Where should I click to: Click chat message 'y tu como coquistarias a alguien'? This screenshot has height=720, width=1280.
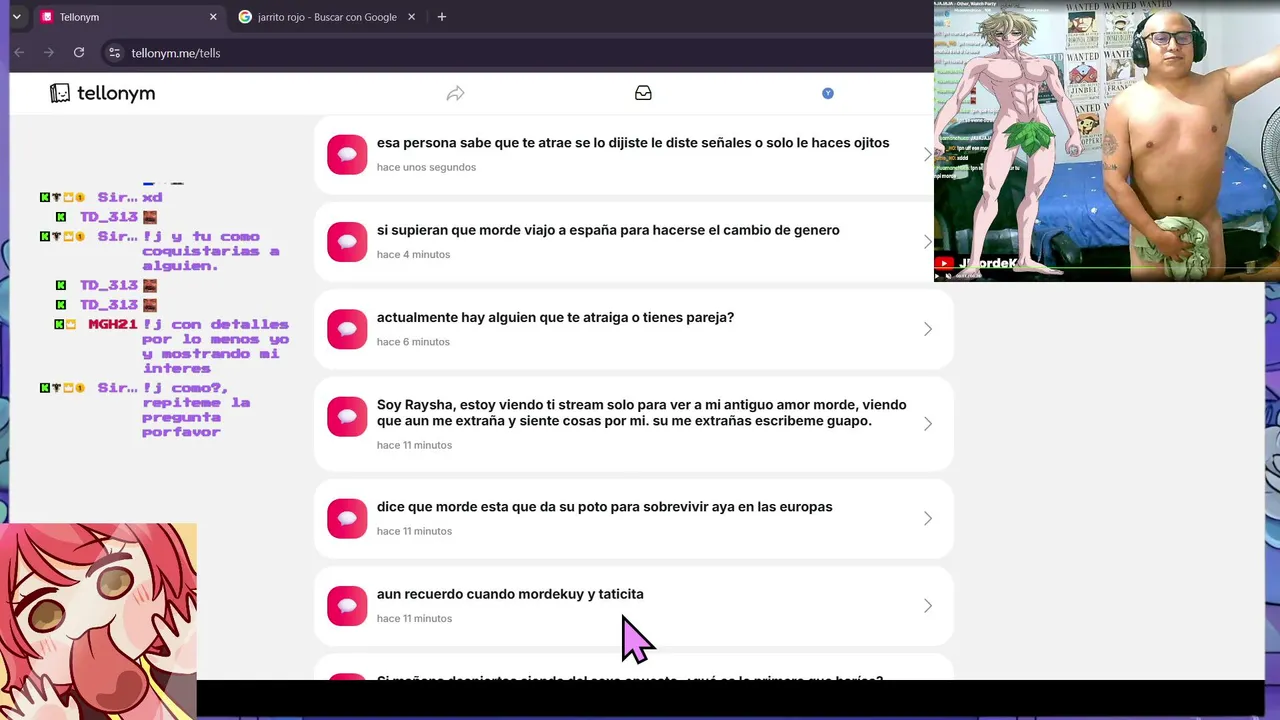[x=211, y=251]
